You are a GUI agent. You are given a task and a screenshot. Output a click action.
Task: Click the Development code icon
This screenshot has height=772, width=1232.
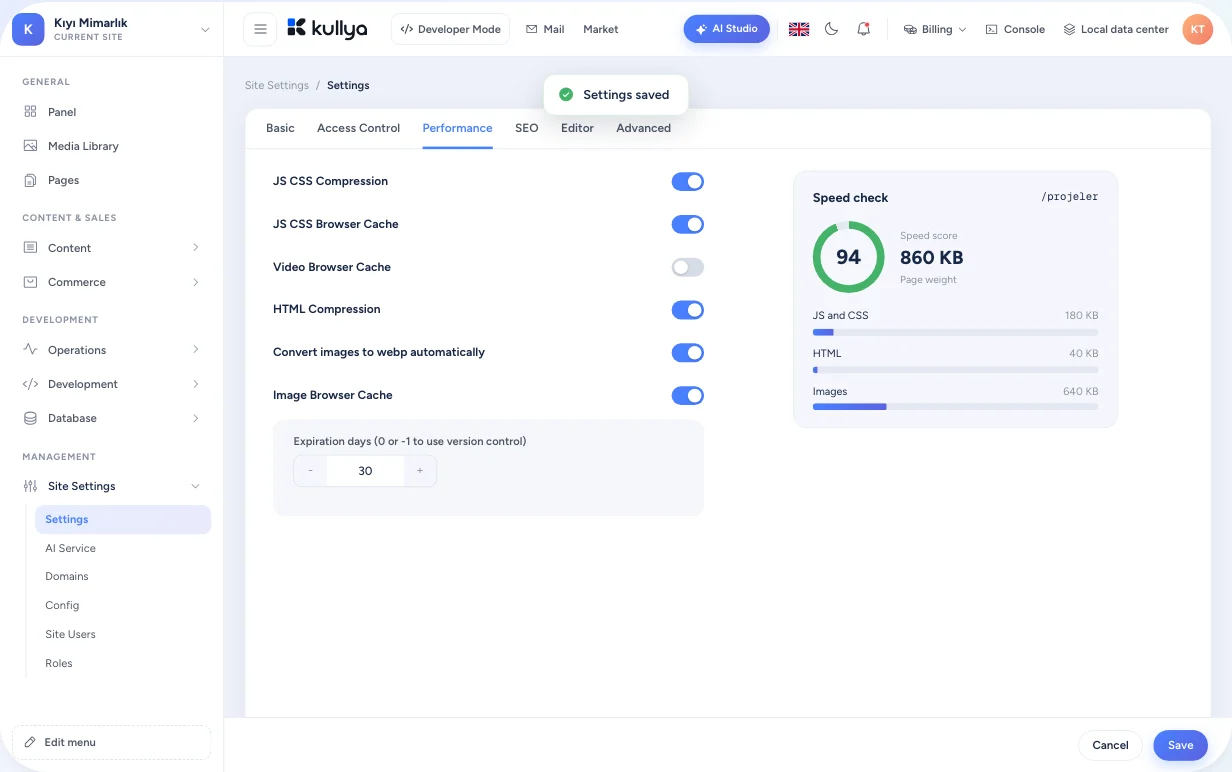click(30, 384)
